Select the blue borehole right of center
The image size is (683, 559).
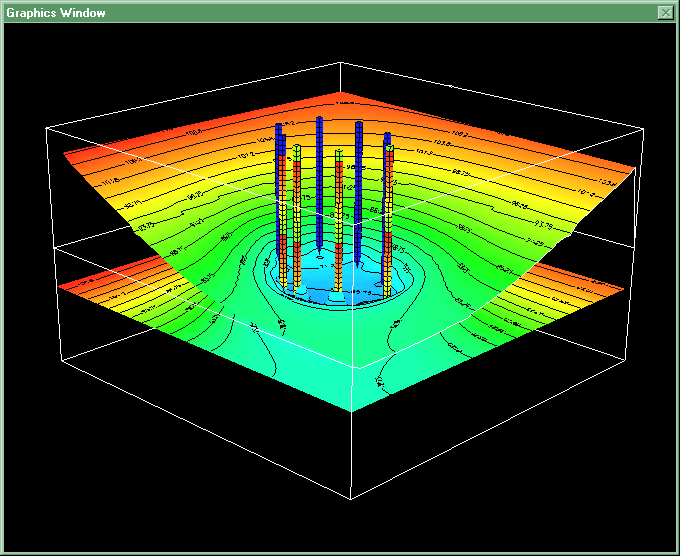[358, 180]
